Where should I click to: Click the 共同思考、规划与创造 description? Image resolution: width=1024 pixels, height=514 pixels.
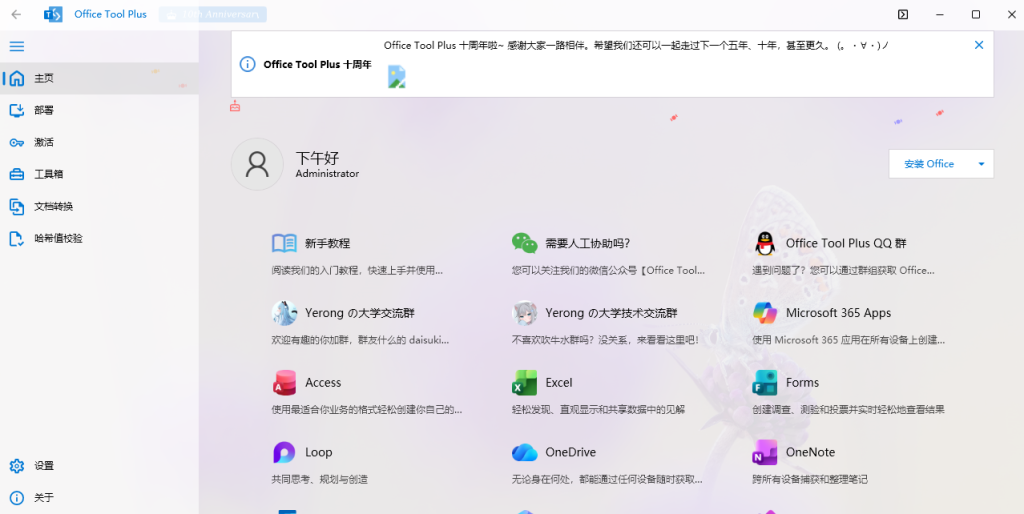320,479
